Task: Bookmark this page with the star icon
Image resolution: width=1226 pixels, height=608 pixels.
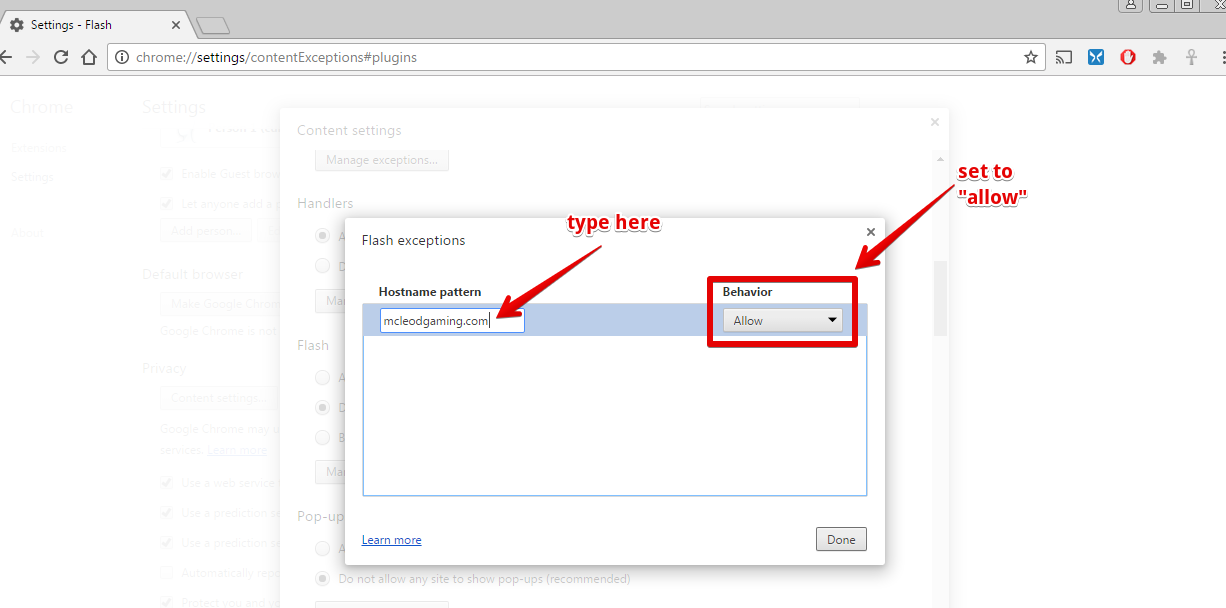Action: [1031, 57]
